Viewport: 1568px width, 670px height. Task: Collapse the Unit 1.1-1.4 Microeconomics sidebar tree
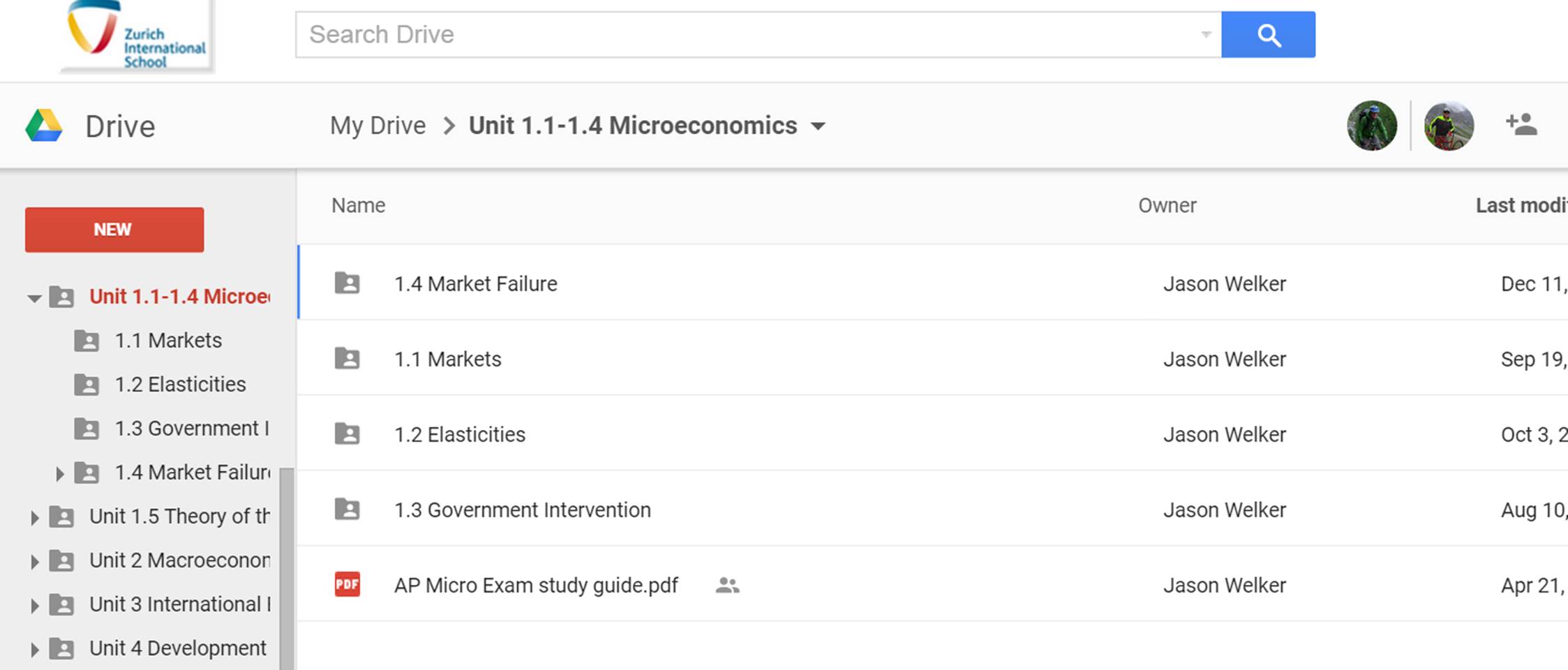click(x=33, y=298)
